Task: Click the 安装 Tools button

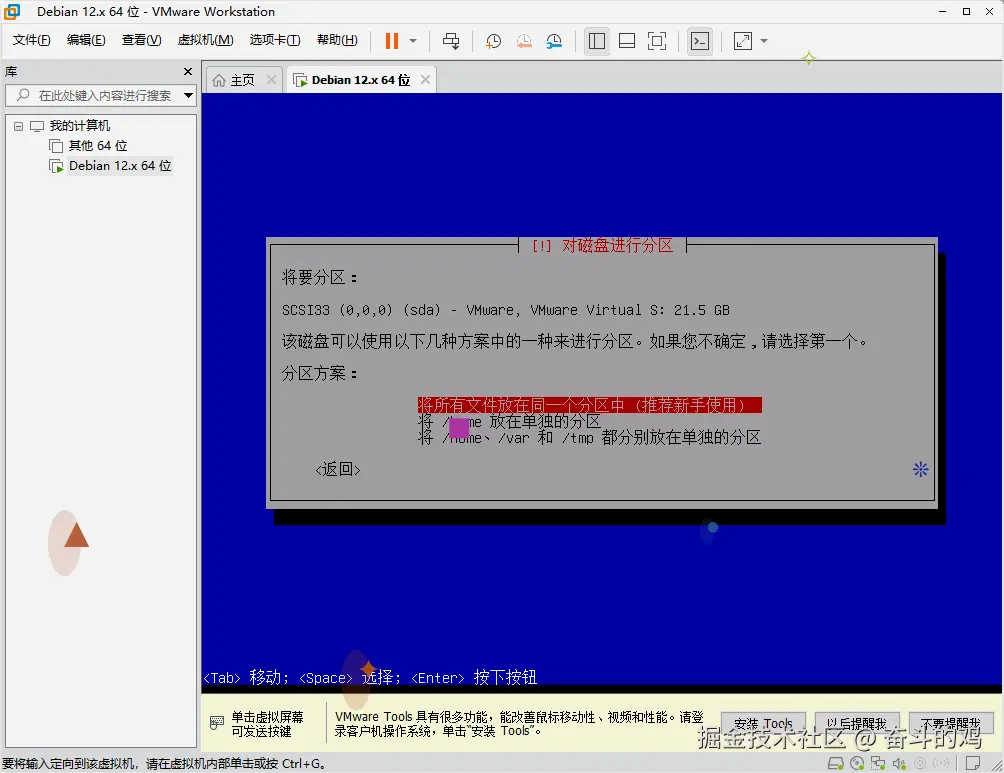Action: [763, 723]
